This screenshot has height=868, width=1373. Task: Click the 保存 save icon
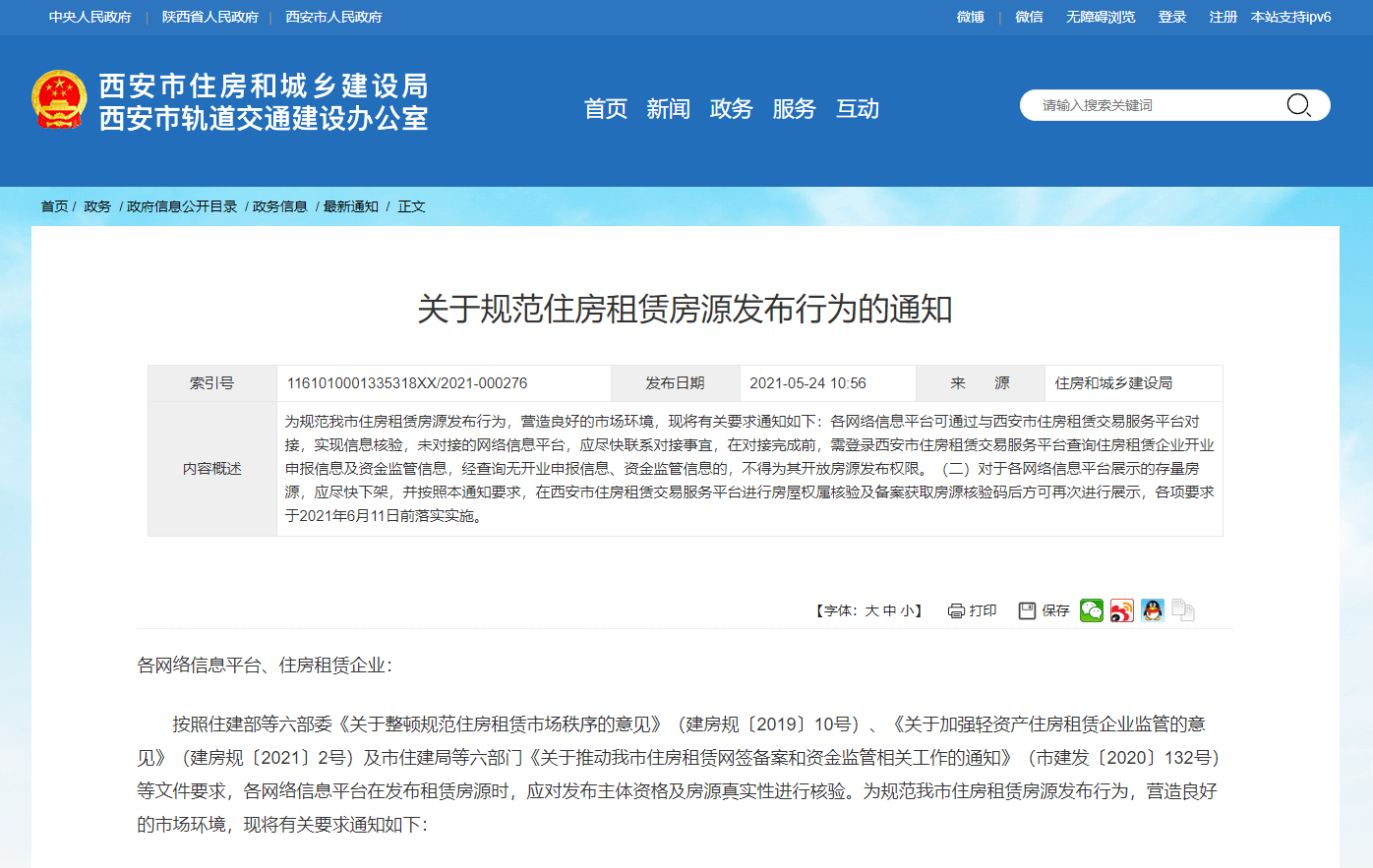click(x=1025, y=609)
